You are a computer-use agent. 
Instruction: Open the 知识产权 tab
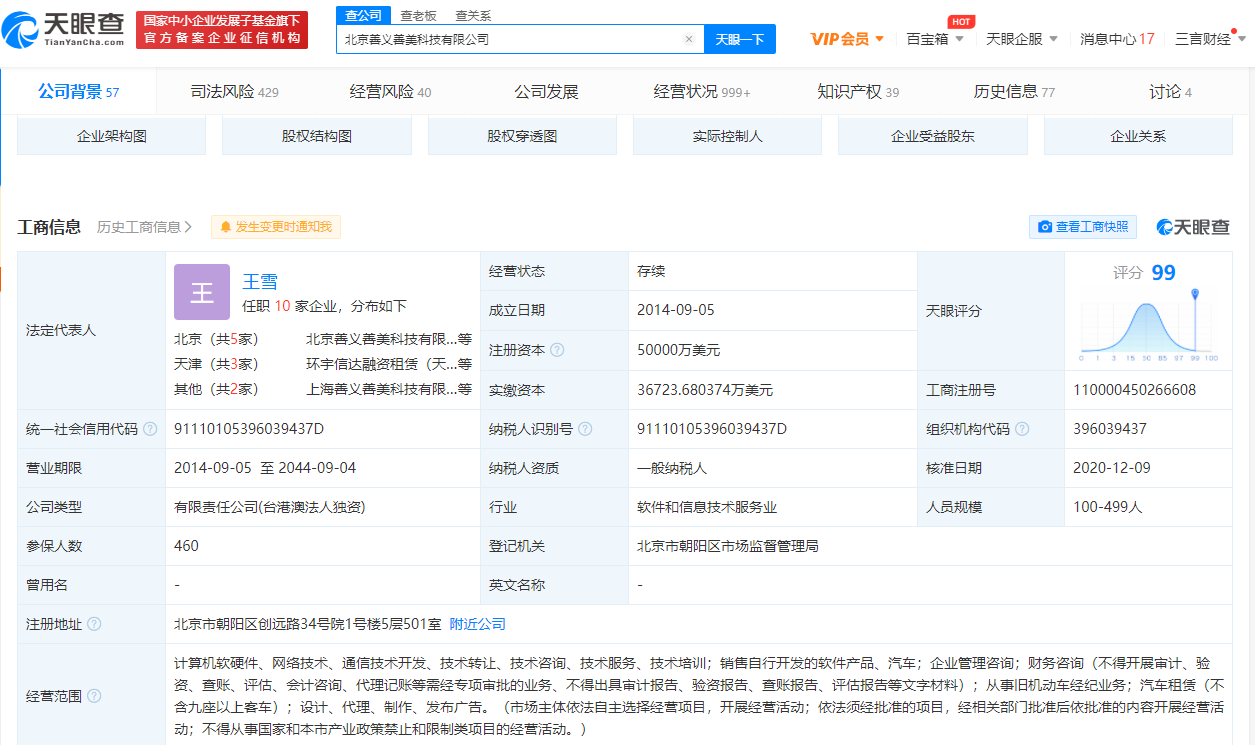pyautogui.click(x=858, y=92)
